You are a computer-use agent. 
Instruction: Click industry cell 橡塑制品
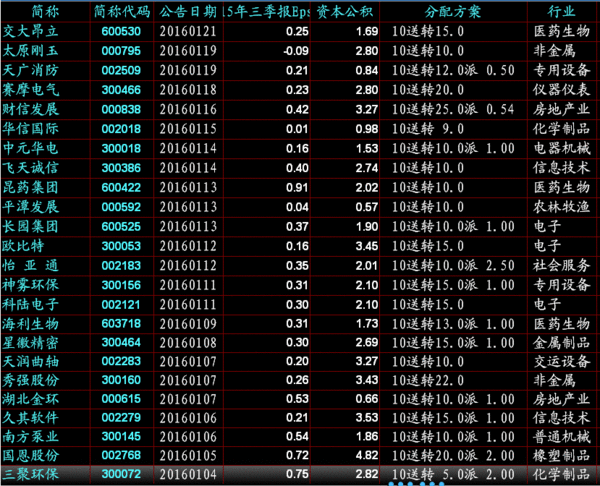[561, 455]
